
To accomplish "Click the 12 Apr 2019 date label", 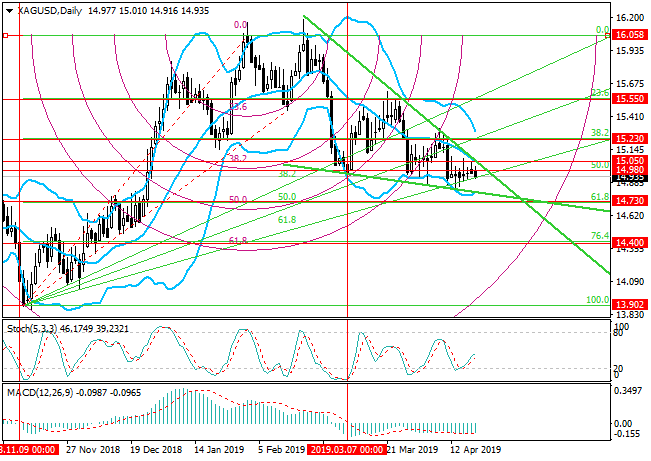I will [476, 450].
